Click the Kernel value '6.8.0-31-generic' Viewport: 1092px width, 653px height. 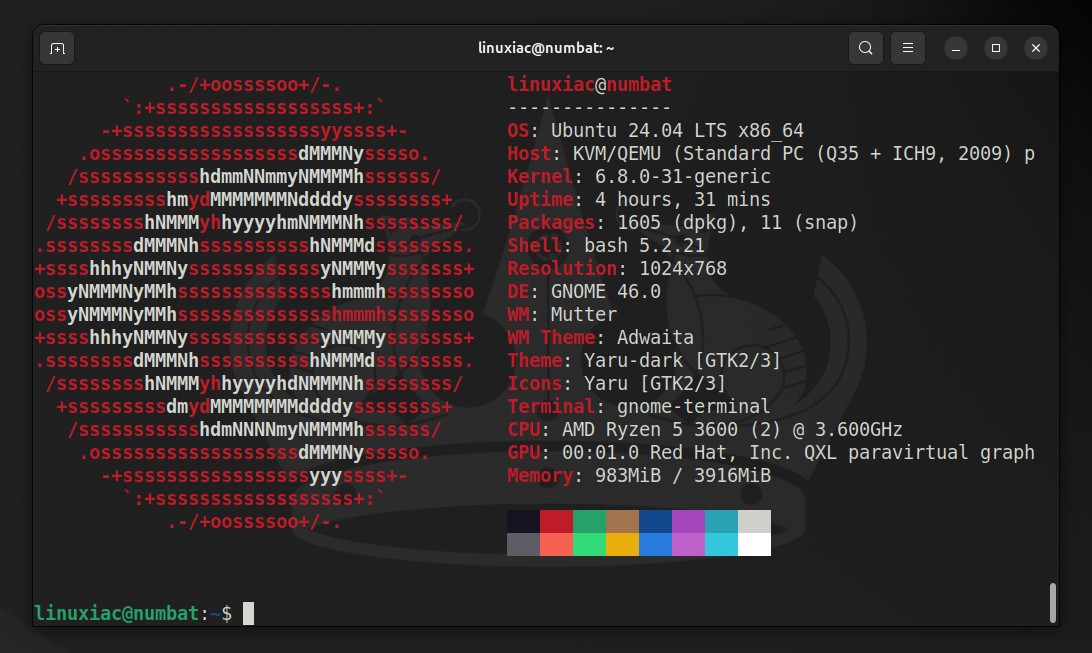682,177
